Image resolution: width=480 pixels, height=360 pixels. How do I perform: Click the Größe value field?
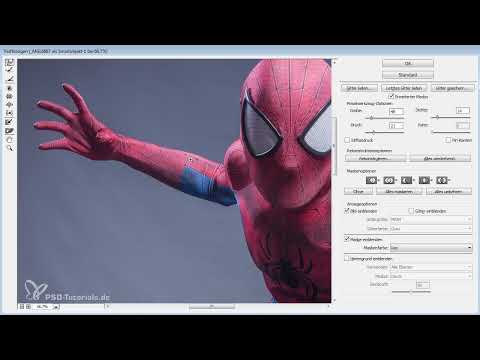point(396,111)
